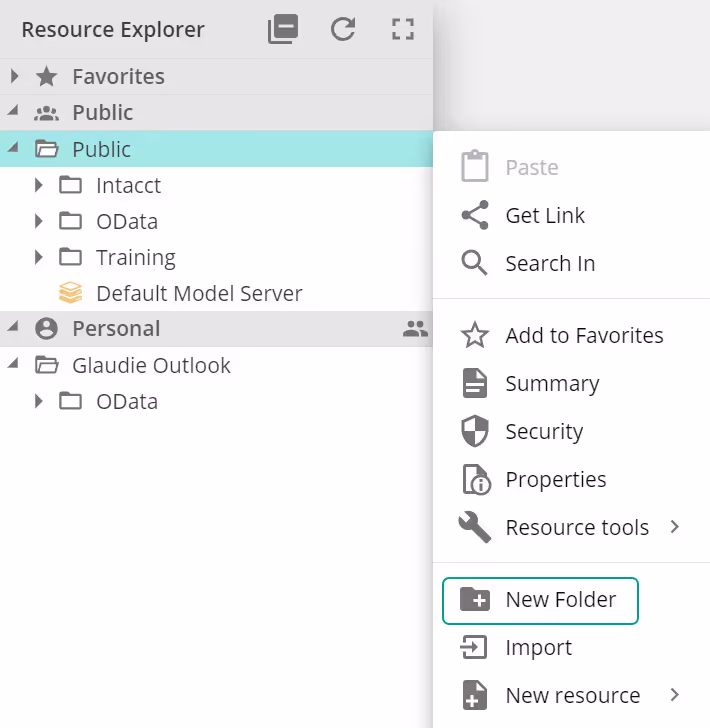Expand the Favorites section

tap(15, 76)
